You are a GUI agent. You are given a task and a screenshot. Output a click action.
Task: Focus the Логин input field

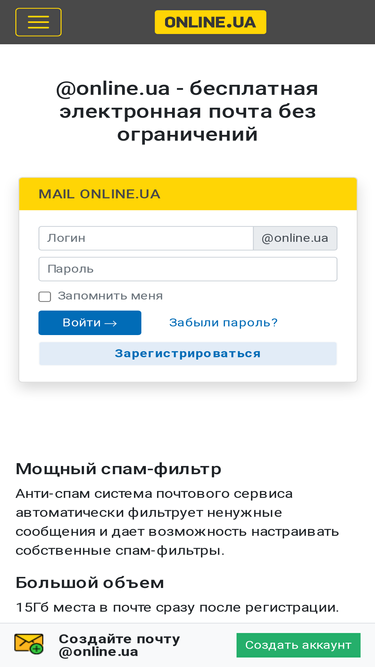(x=146, y=238)
